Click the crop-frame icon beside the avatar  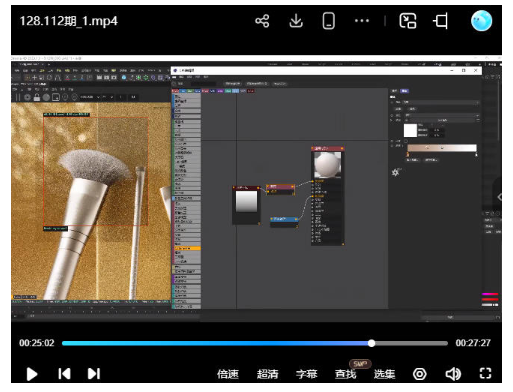click(440, 21)
